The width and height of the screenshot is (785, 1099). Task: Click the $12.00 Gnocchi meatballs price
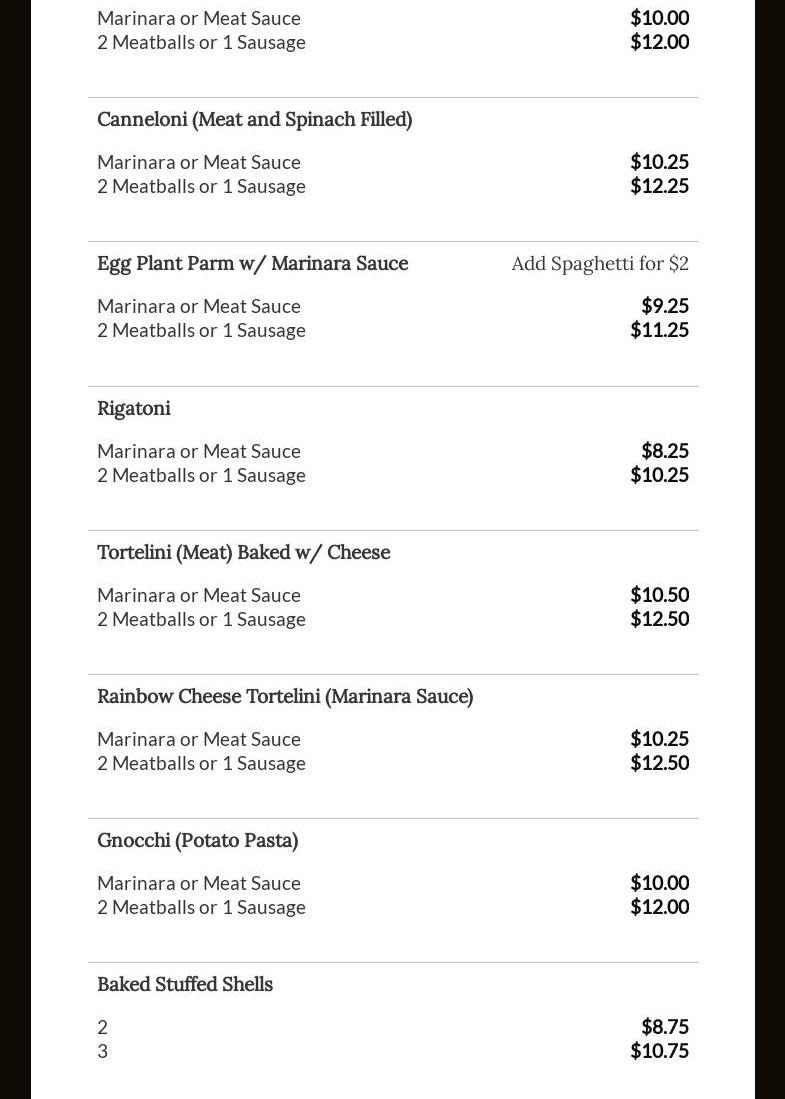[659, 907]
